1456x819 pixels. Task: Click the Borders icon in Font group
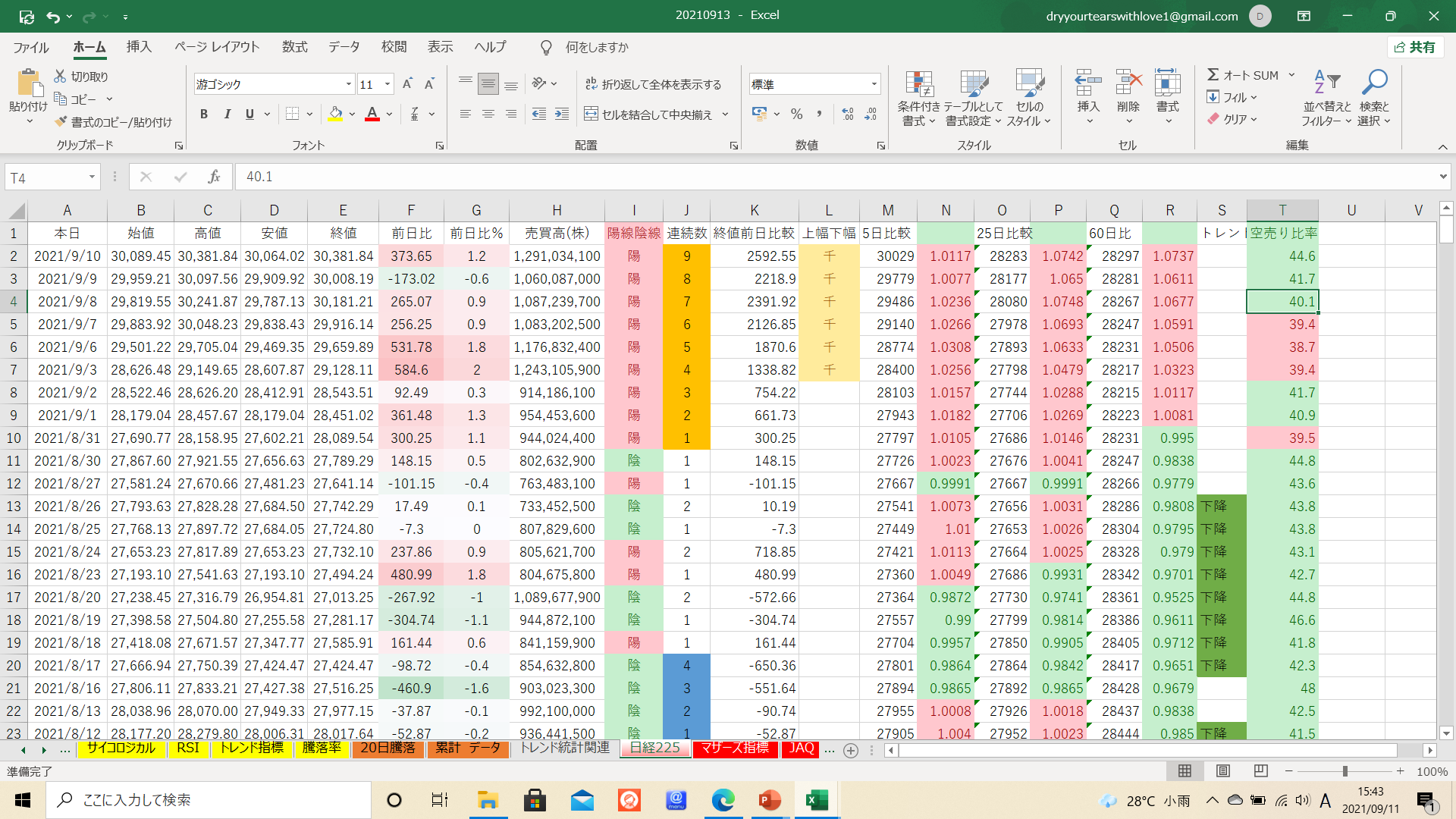click(x=292, y=114)
